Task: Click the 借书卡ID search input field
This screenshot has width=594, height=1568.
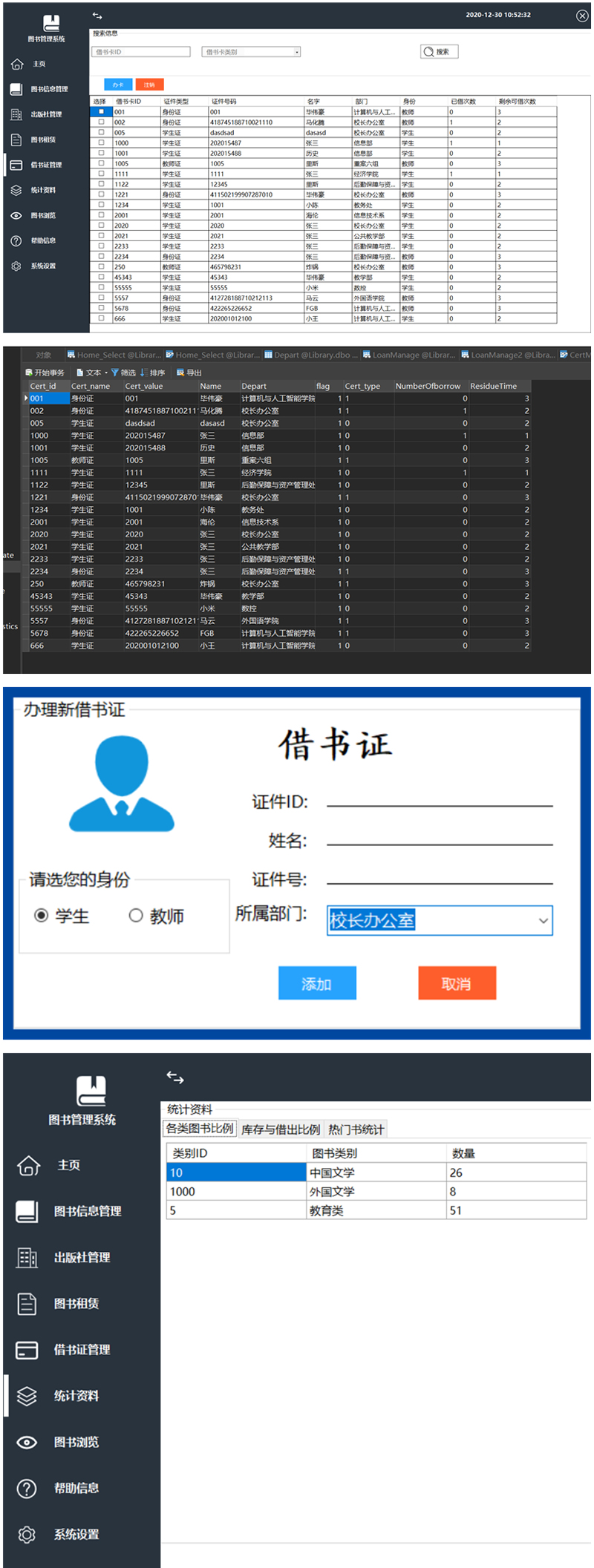Action: (141, 52)
